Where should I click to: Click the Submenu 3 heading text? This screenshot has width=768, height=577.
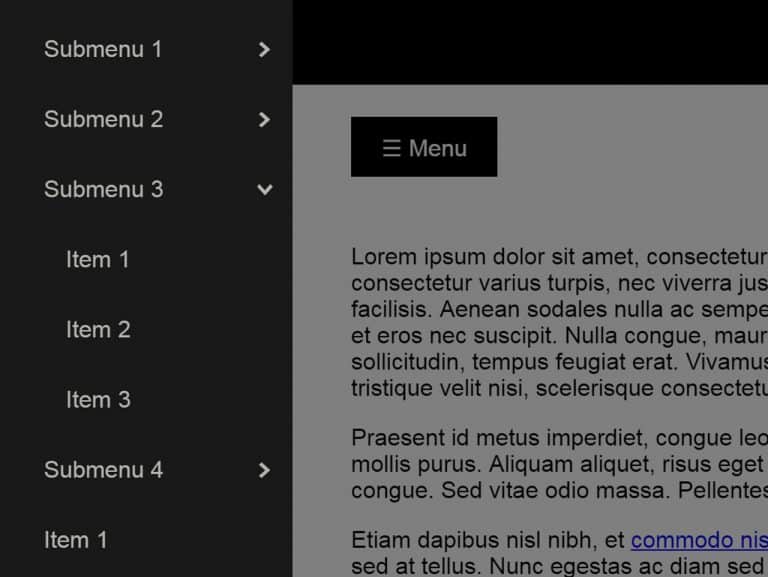[x=103, y=189]
